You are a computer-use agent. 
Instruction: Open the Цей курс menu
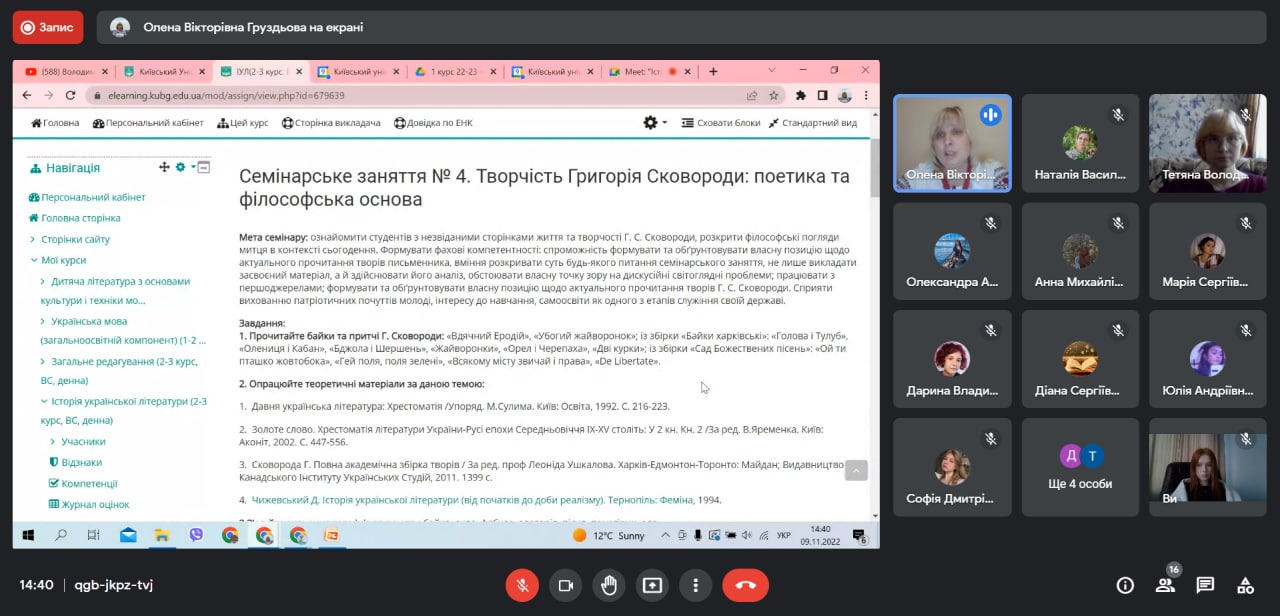pyautogui.click(x=243, y=123)
